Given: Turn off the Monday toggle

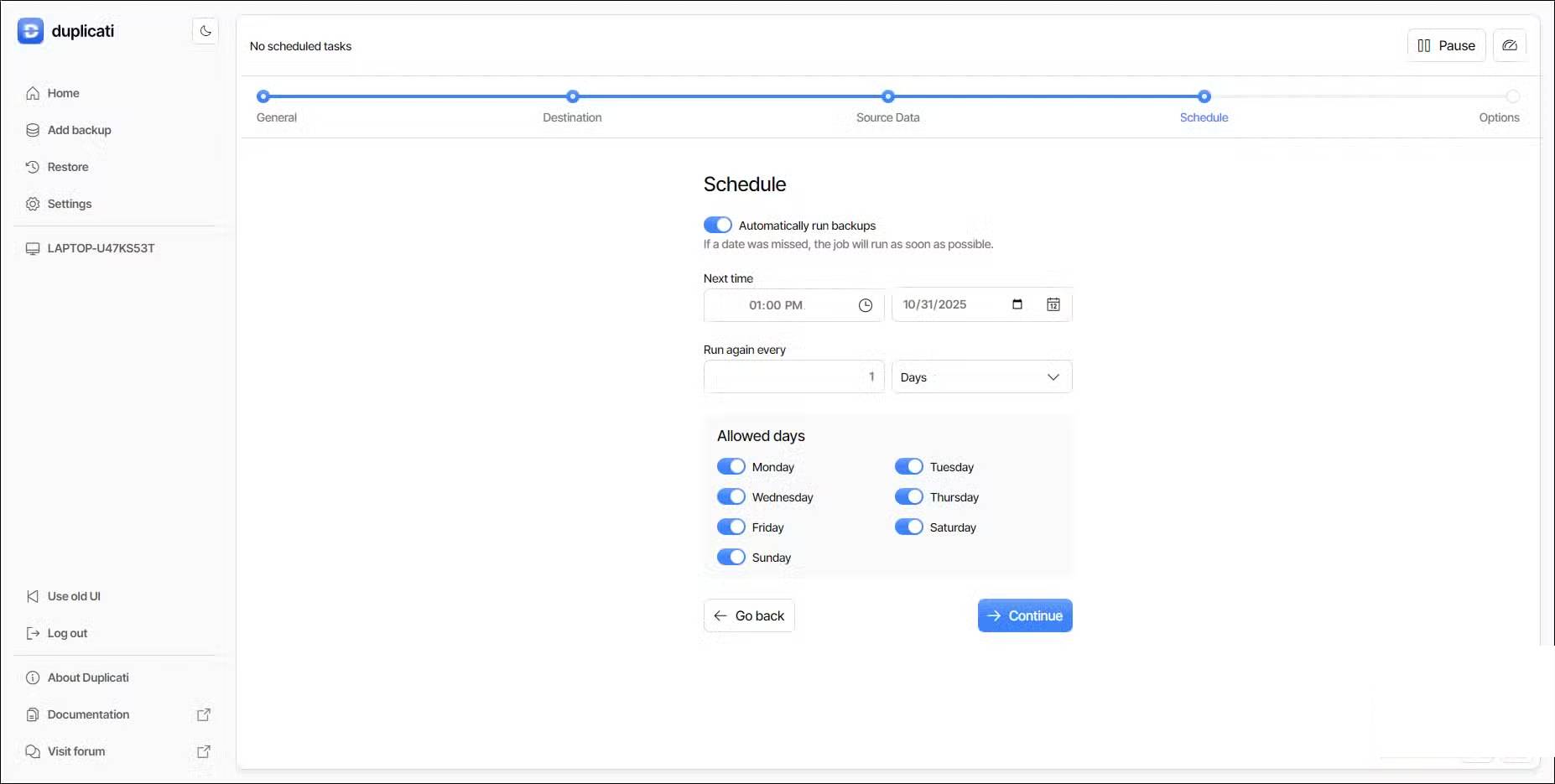Looking at the screenshot, I should (x=731, y=466).
